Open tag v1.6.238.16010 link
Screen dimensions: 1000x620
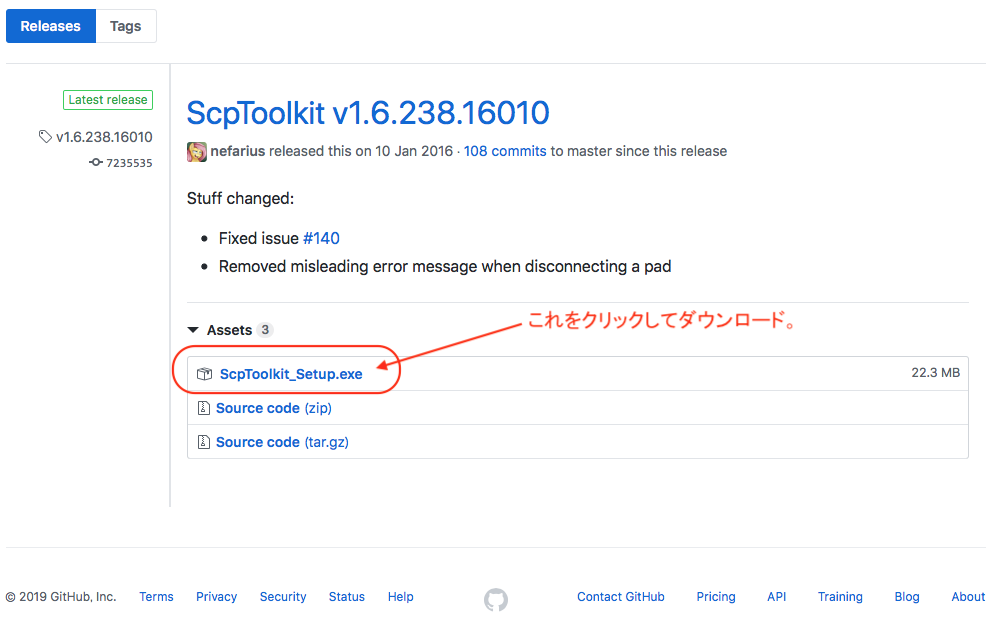105,137
